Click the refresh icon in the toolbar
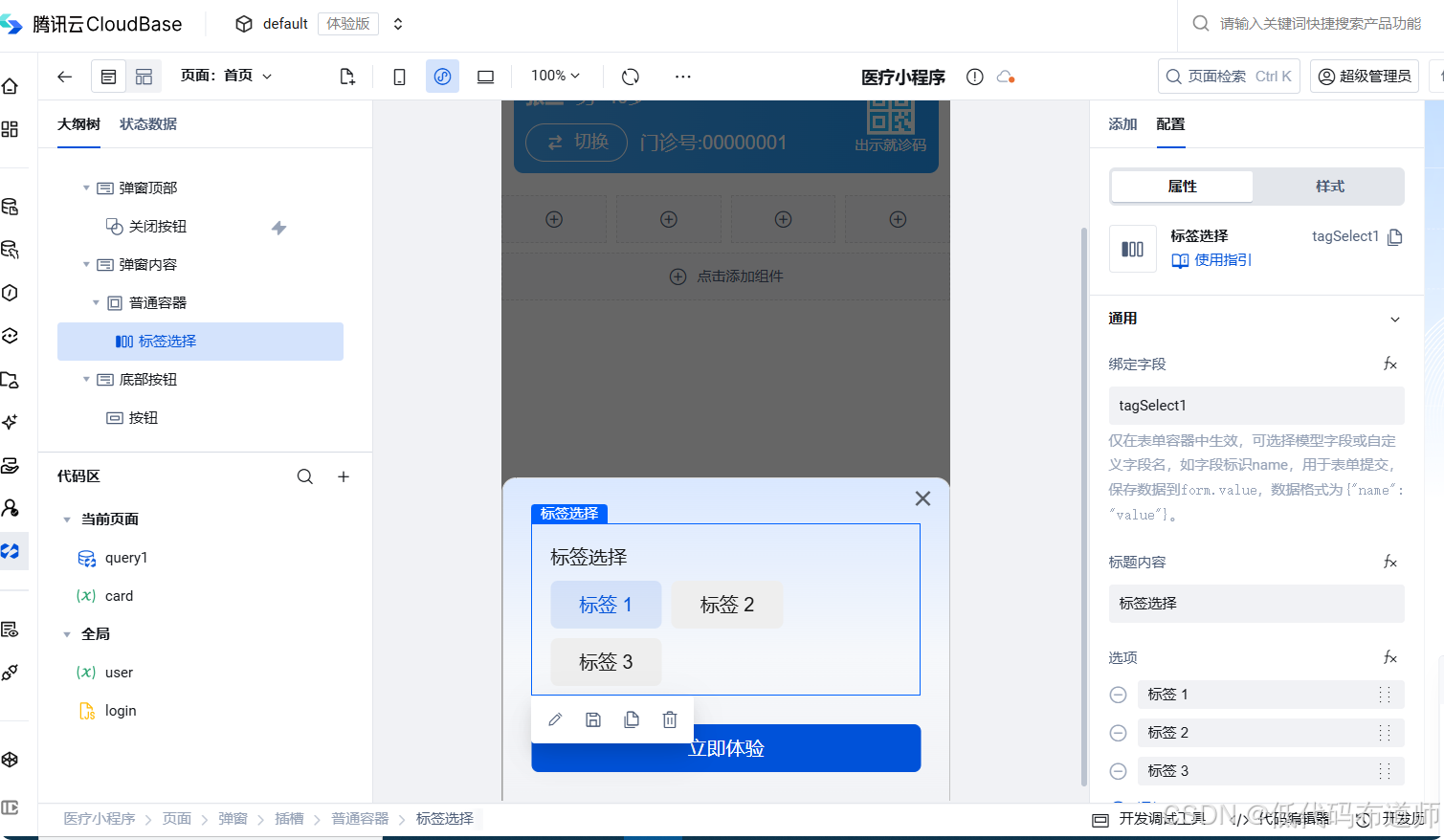This screenshot has height=840, width=1444. 630,76
